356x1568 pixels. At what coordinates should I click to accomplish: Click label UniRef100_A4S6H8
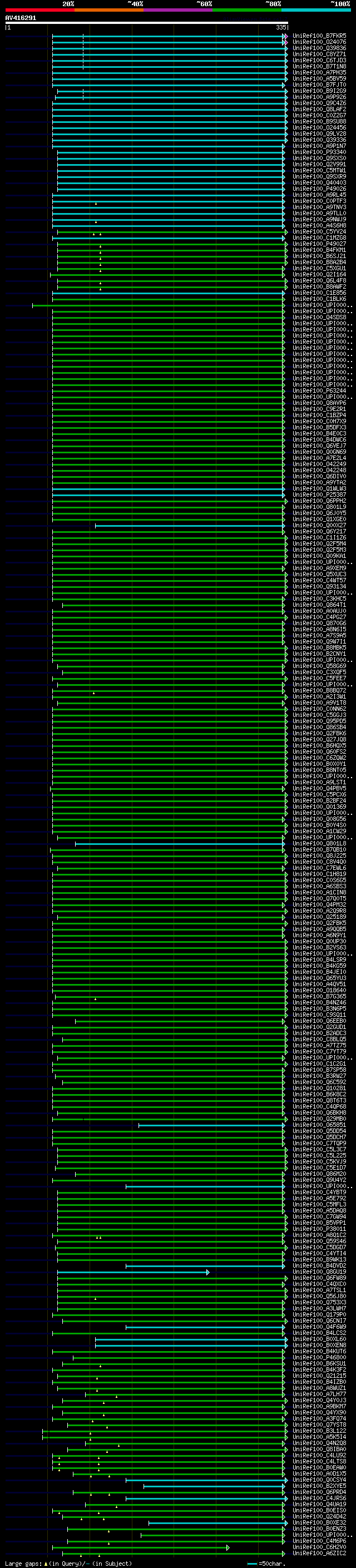(x=319, y=225)
